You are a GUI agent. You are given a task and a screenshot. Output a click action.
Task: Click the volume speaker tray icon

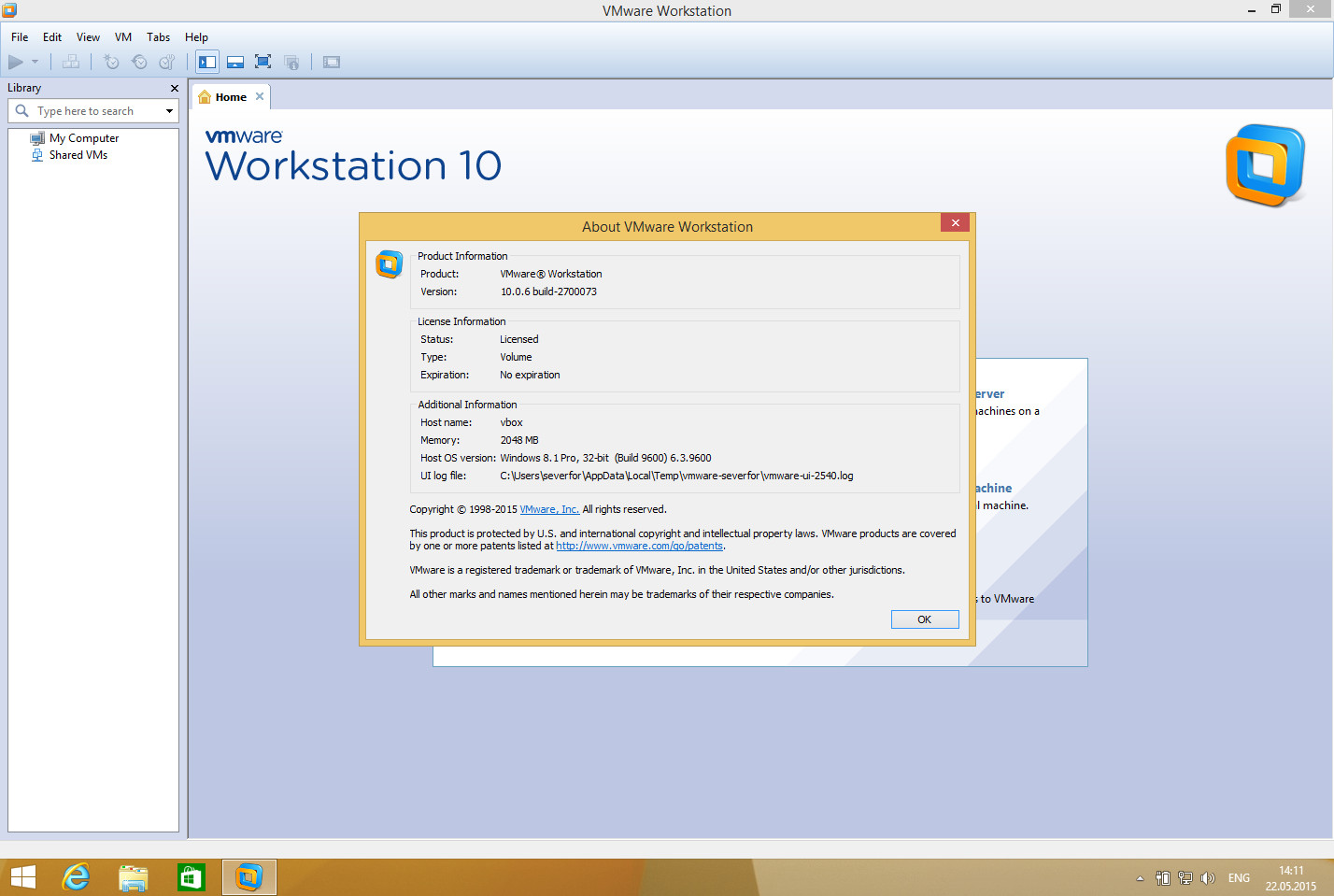tap(1208, 878)
